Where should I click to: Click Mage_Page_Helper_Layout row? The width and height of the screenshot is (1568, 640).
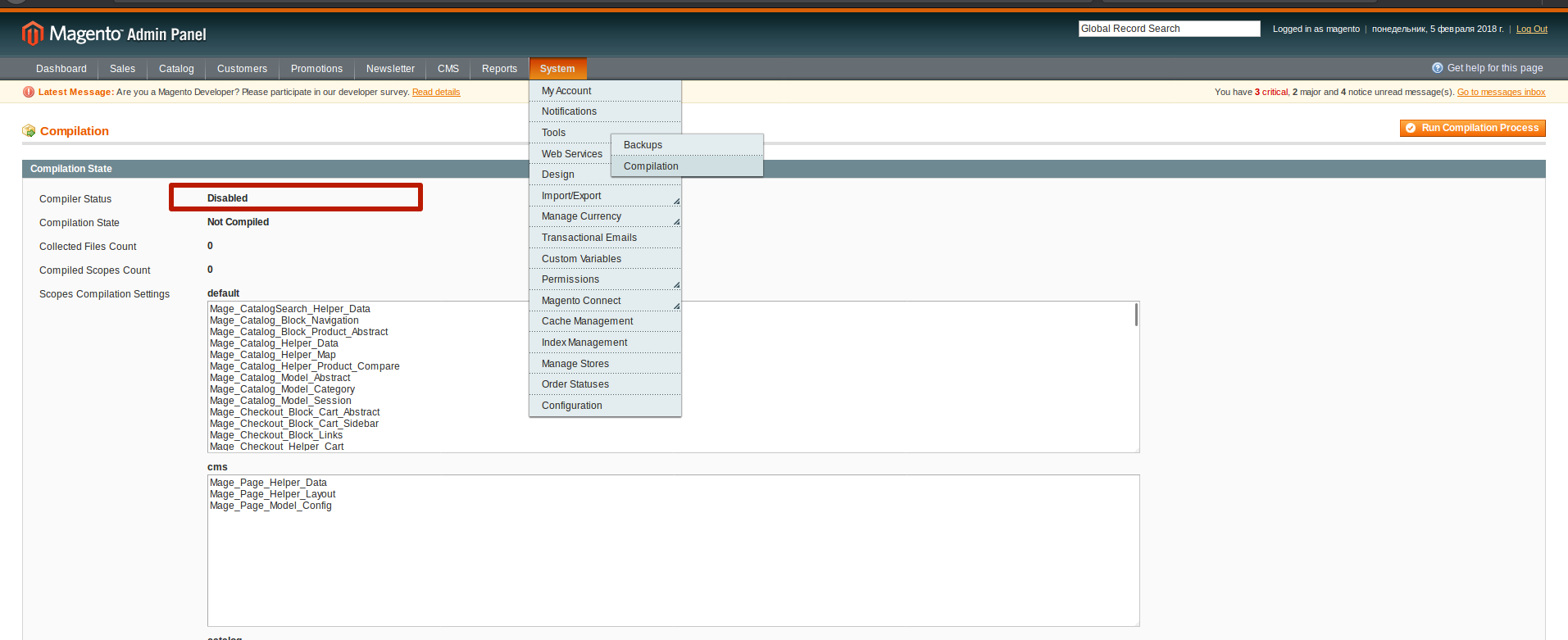273,494
